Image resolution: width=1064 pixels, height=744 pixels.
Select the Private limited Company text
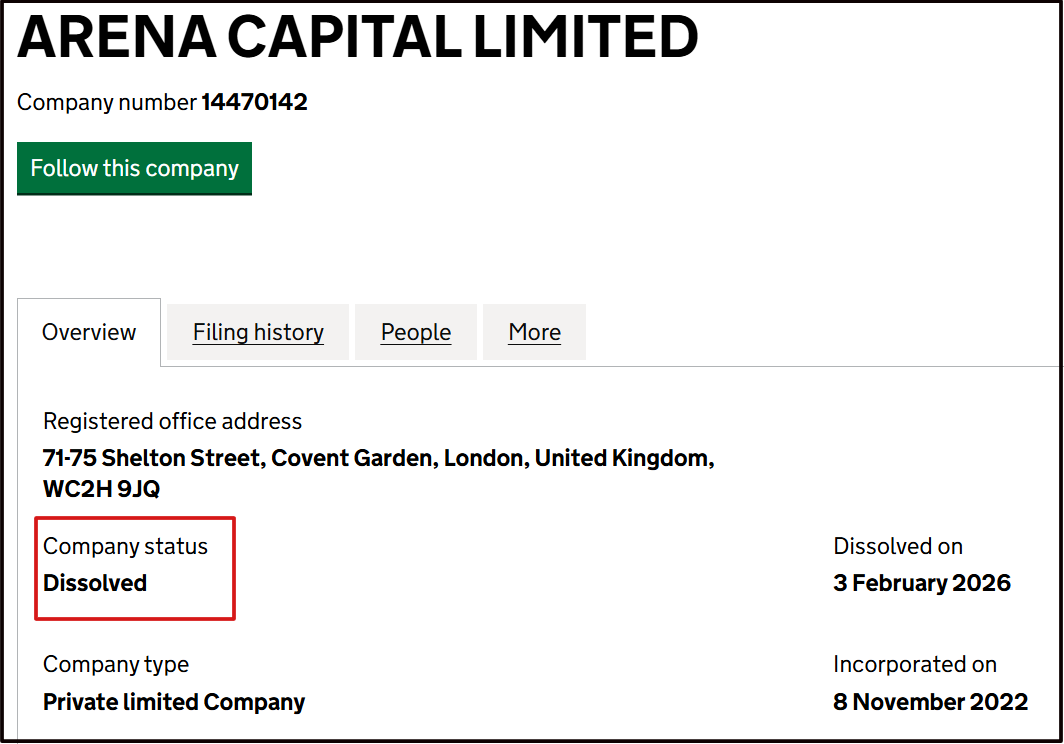pyautogui.click(x=173, y=701)
